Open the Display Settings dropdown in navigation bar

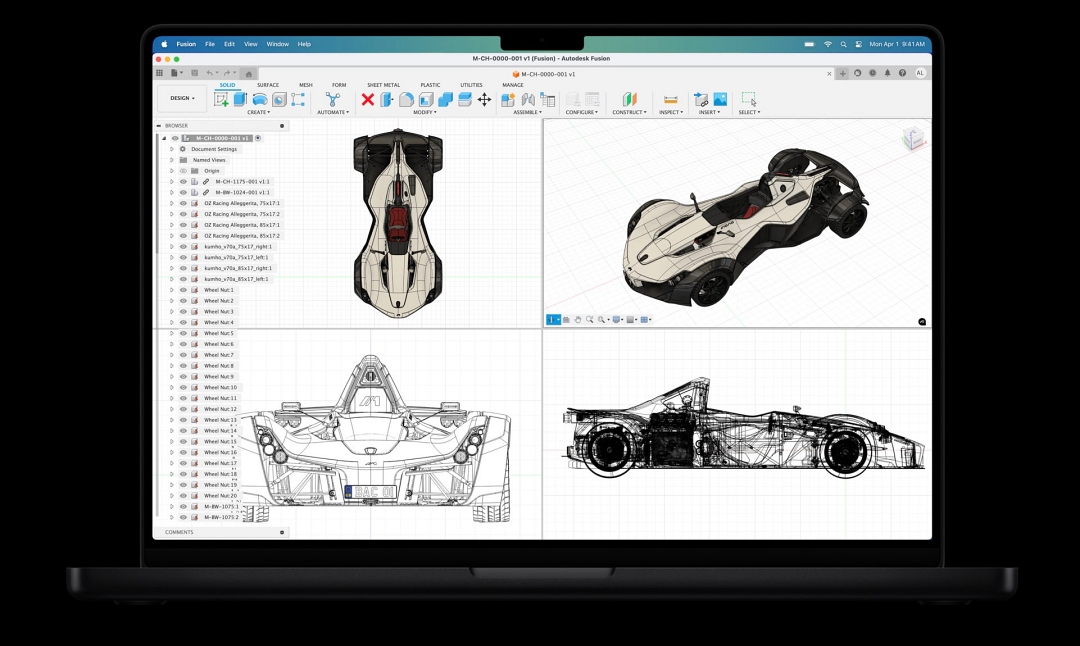618,320
